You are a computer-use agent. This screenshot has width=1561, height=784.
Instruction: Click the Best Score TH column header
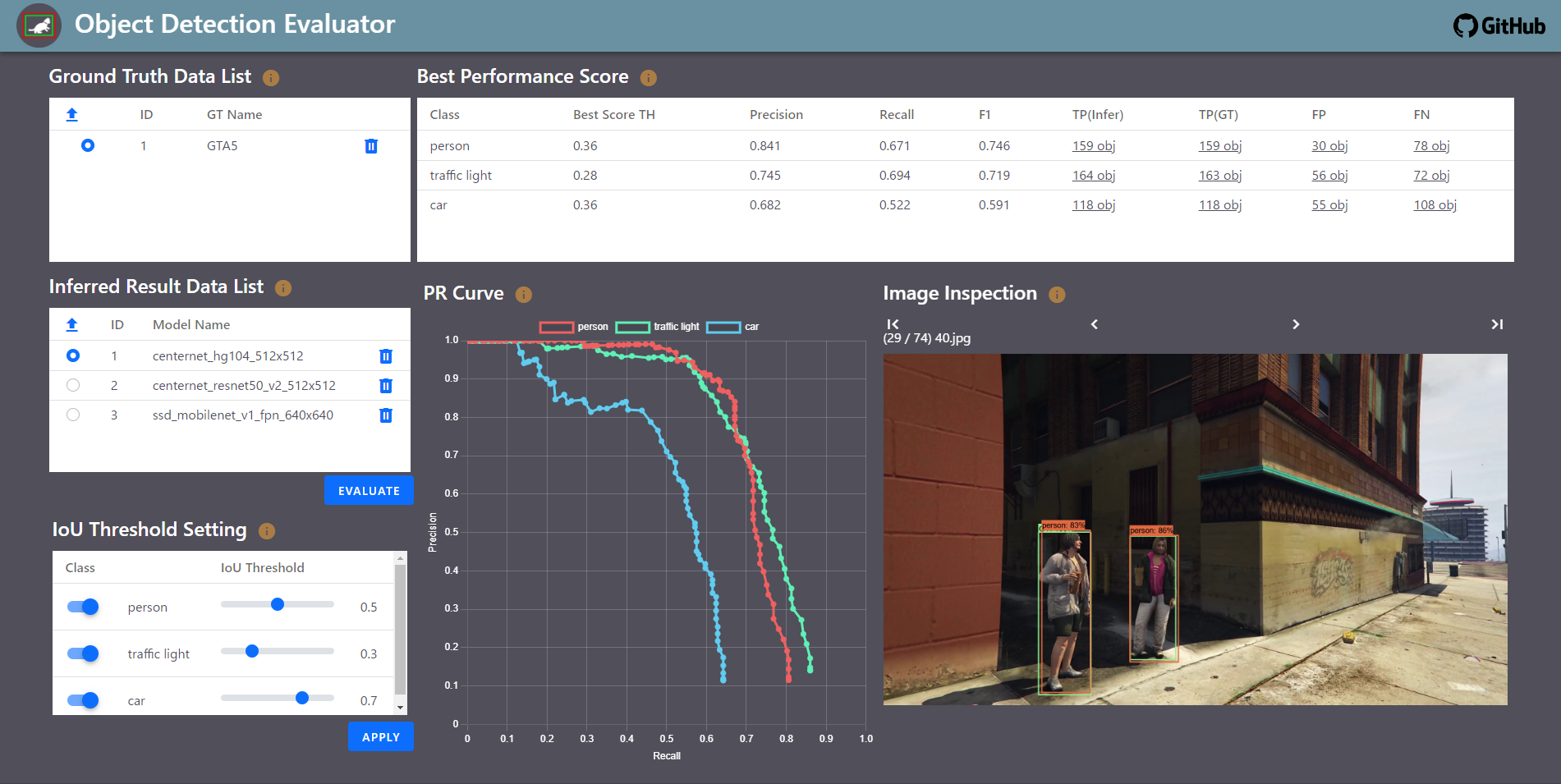[613, 115]
